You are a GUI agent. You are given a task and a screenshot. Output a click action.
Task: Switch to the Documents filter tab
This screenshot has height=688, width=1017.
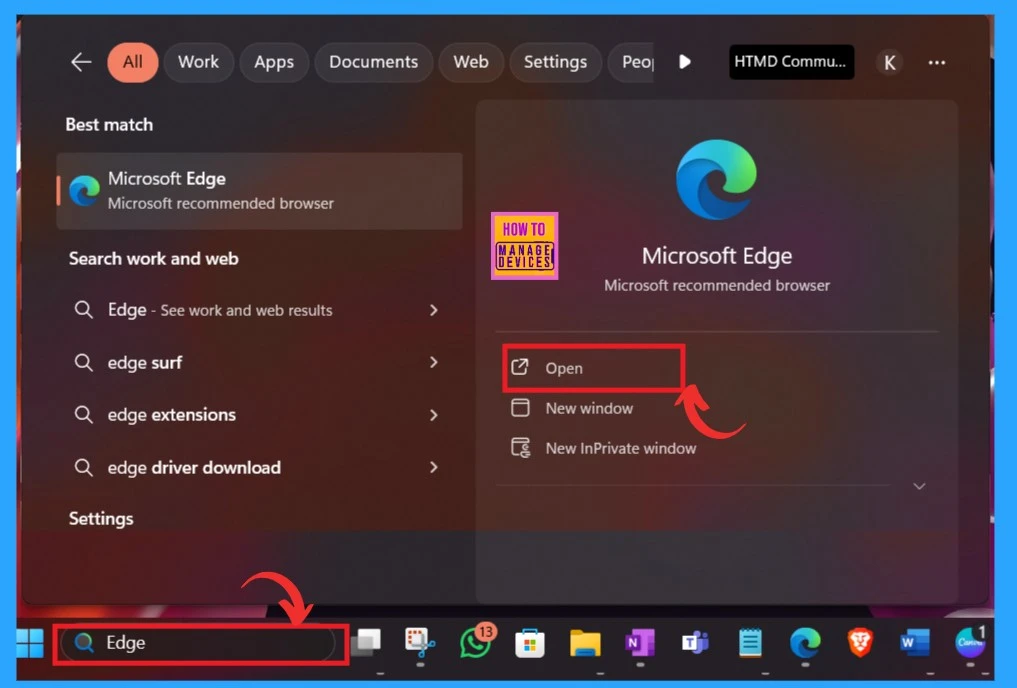tap(374, 62)
